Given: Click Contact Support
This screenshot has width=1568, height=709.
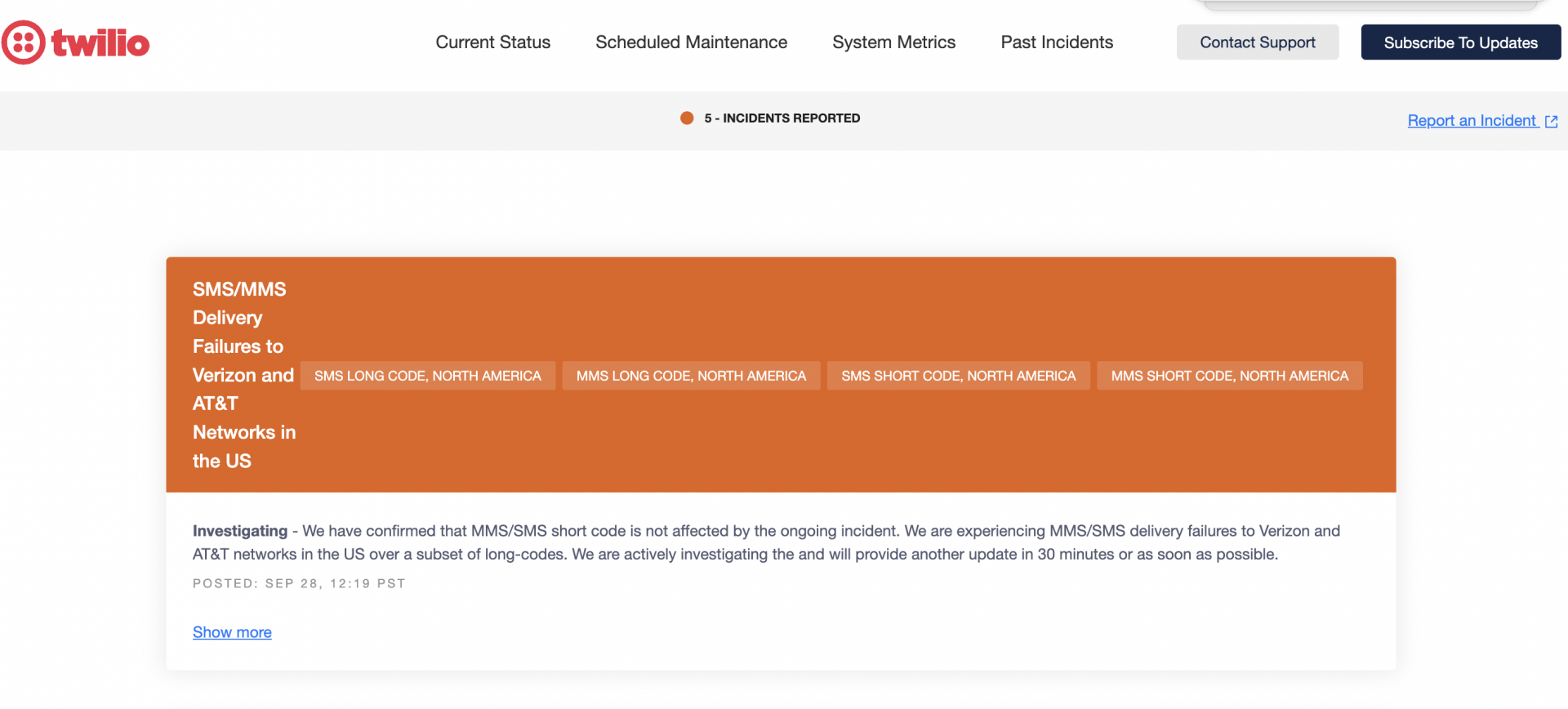Looking at the screenshot, I should pos(1257,42).
